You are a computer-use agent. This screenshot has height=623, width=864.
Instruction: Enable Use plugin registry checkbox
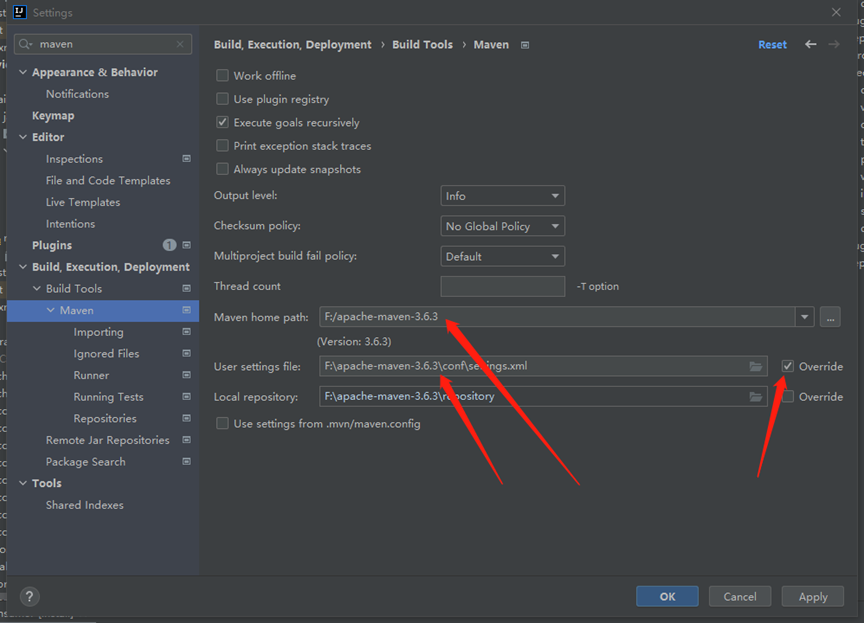tap(223, 99)
